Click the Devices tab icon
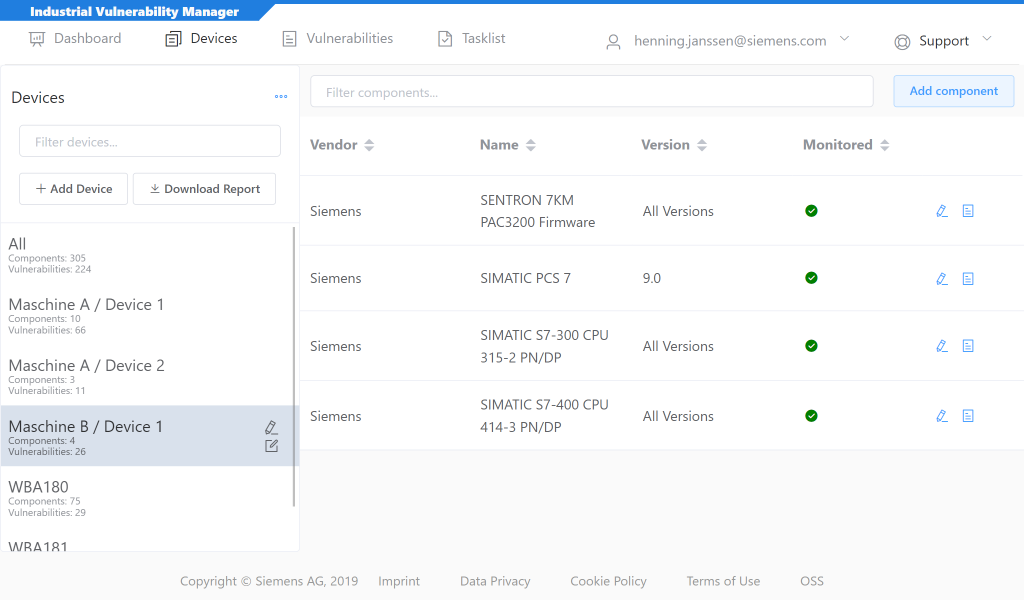 [173, 39]
